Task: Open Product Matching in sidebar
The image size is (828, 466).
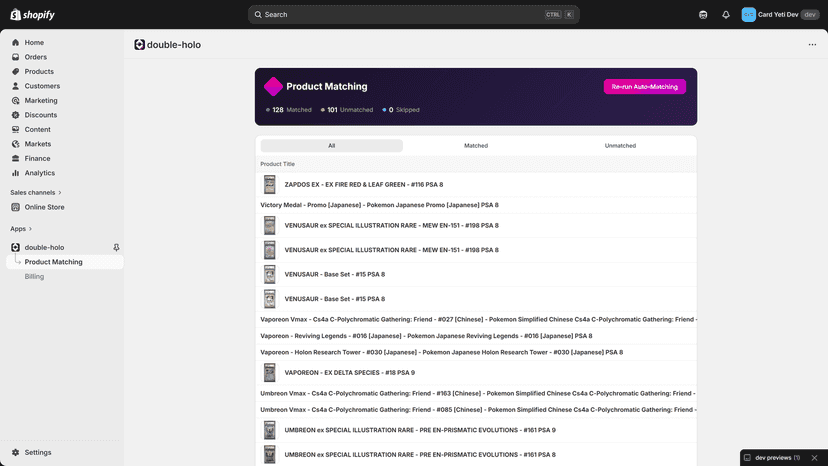Action: click(65, 262)
